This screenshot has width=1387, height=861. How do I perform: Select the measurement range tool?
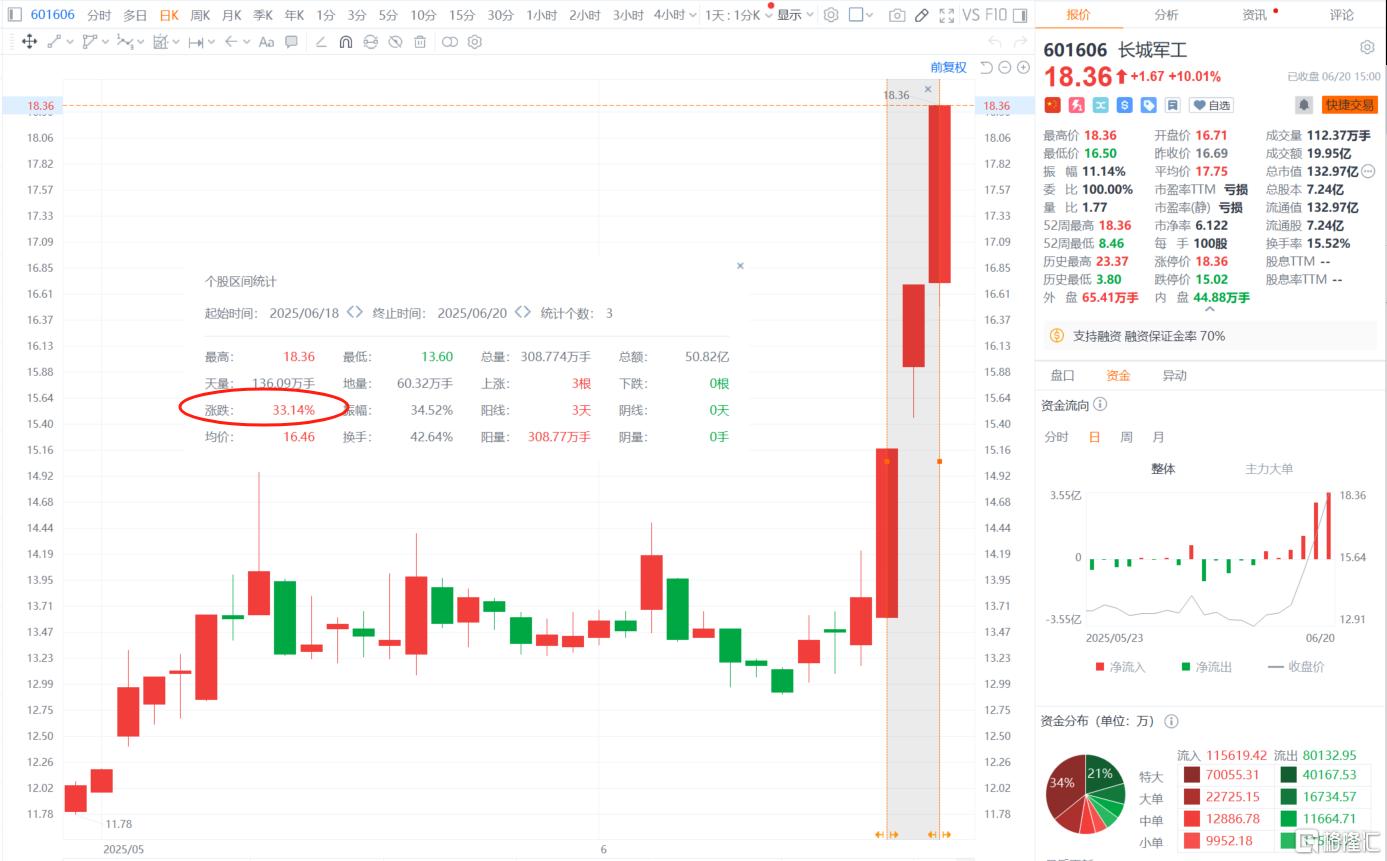[x=196, y=42]
